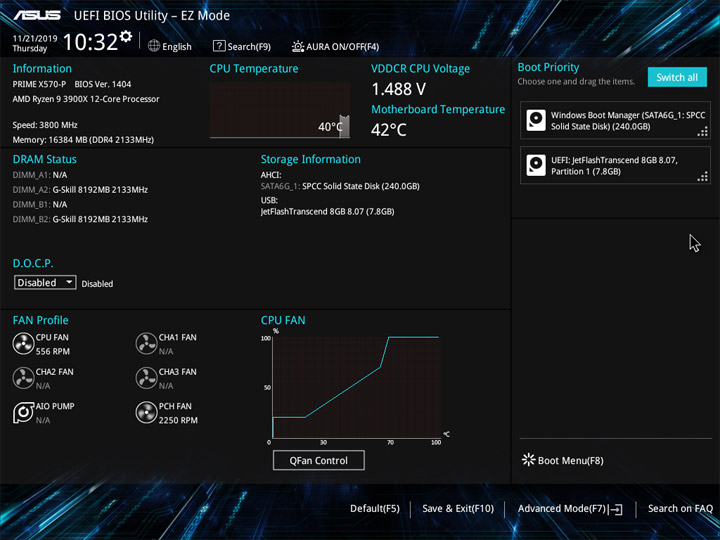Click the Speed: 3800 MHz text
Viewport: 720px width, 540px height.
click(45, 125)
